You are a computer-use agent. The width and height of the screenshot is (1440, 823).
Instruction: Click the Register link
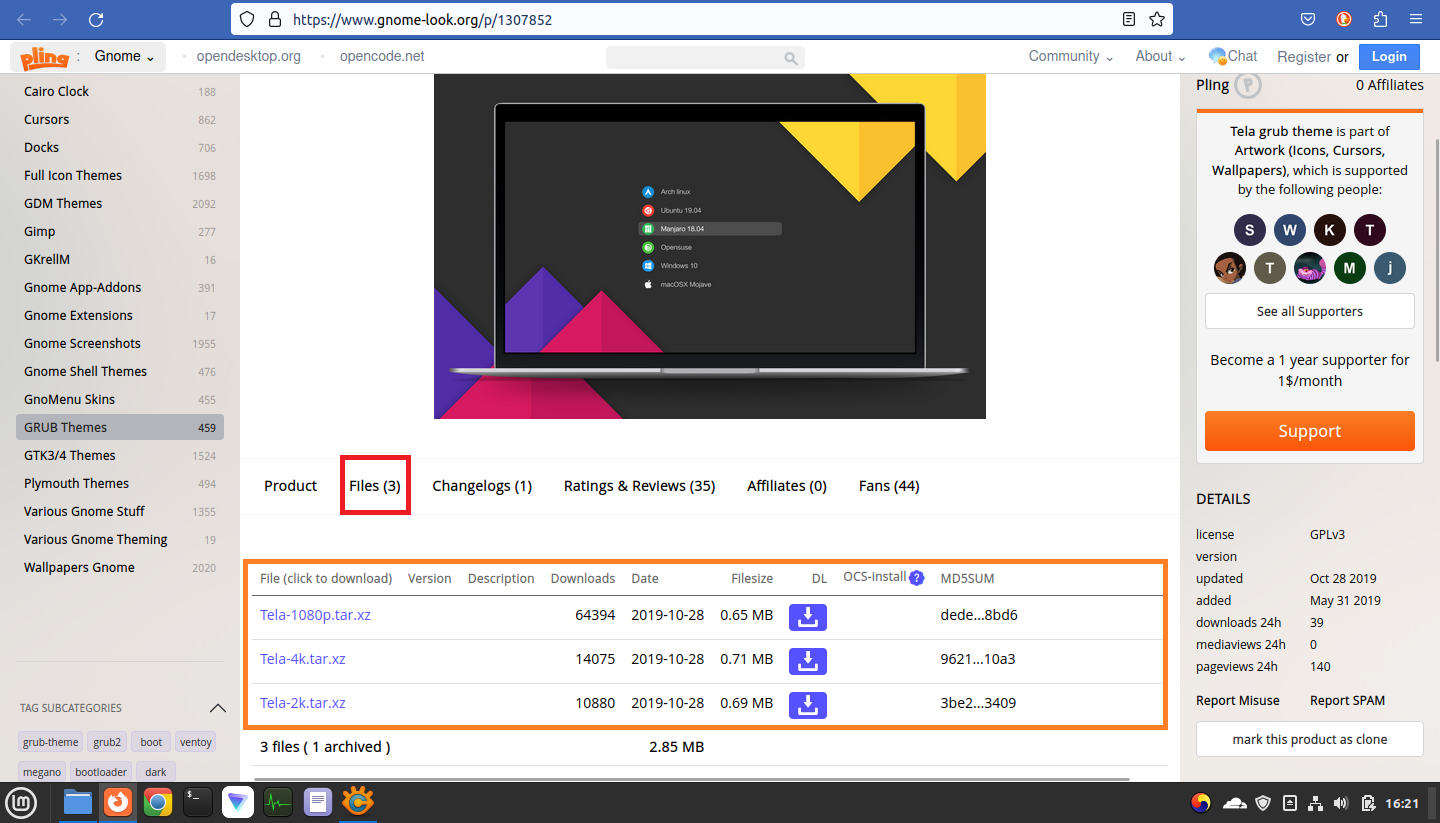pyautogui.click(x=1304, y=57)
